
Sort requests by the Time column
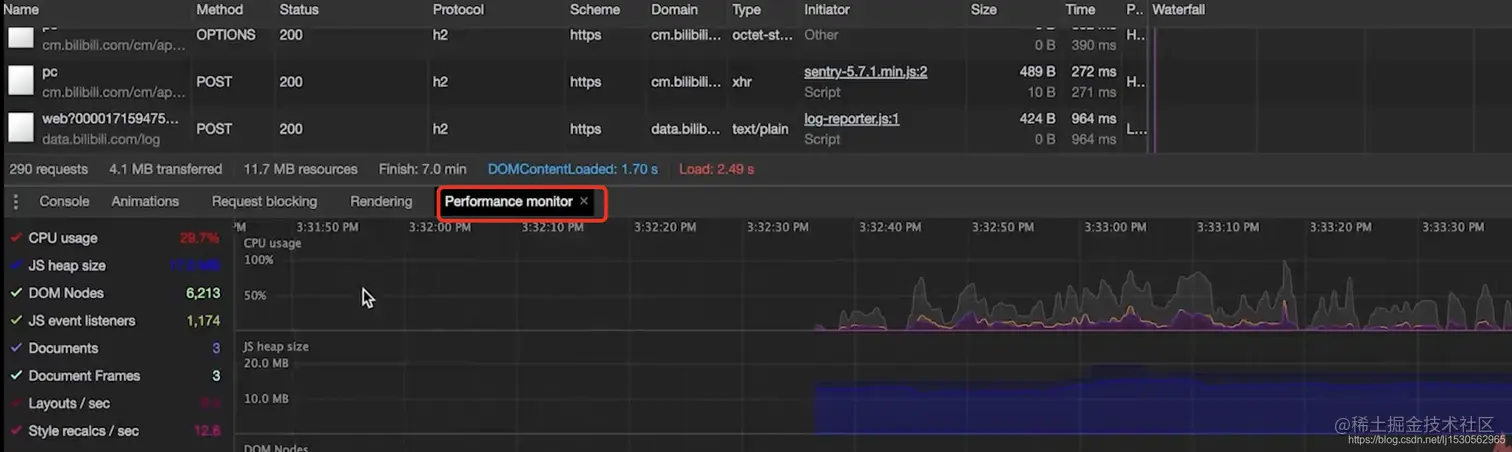click(1080, 9)
